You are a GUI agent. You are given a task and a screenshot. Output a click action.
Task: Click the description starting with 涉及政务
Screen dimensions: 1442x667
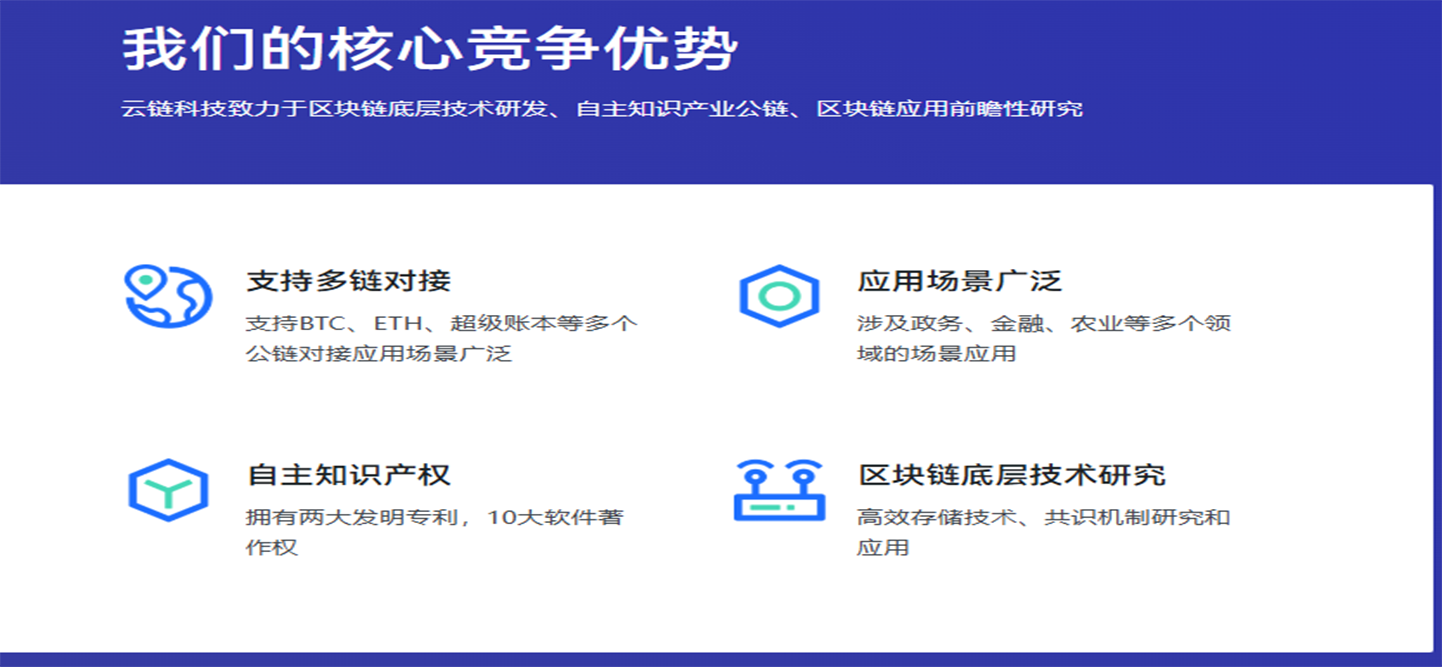(x=1044, y=338)
